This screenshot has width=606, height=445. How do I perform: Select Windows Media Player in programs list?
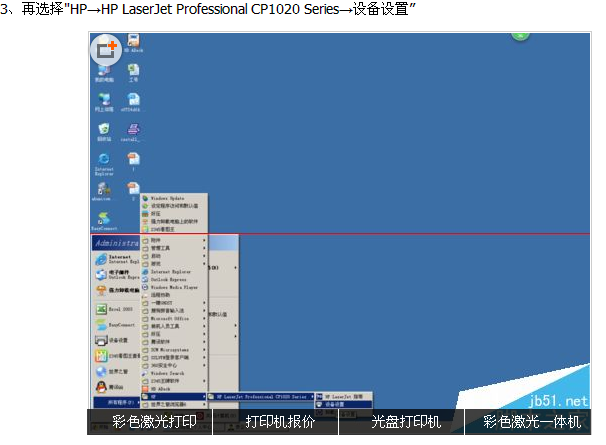pos(174,287)
